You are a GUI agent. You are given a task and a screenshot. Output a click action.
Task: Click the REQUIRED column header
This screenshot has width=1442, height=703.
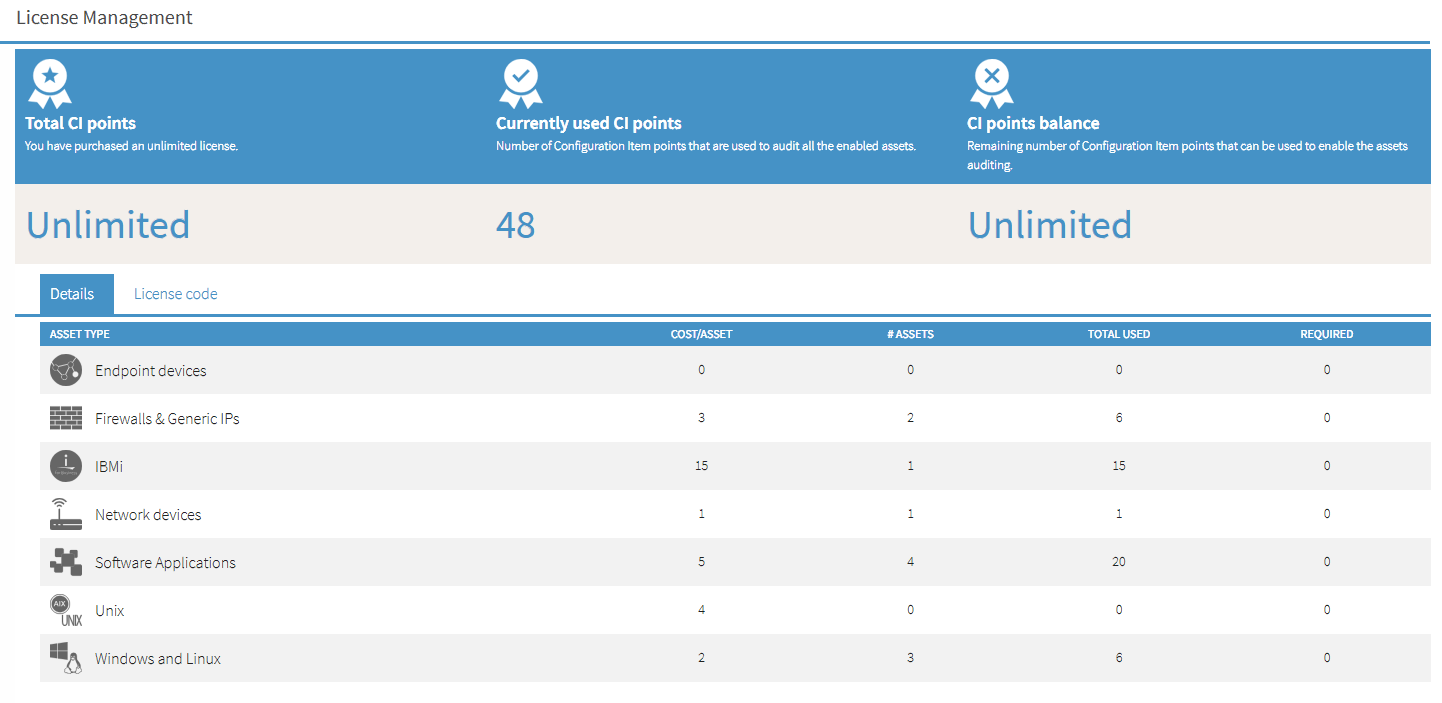(x=1326, y=334)
